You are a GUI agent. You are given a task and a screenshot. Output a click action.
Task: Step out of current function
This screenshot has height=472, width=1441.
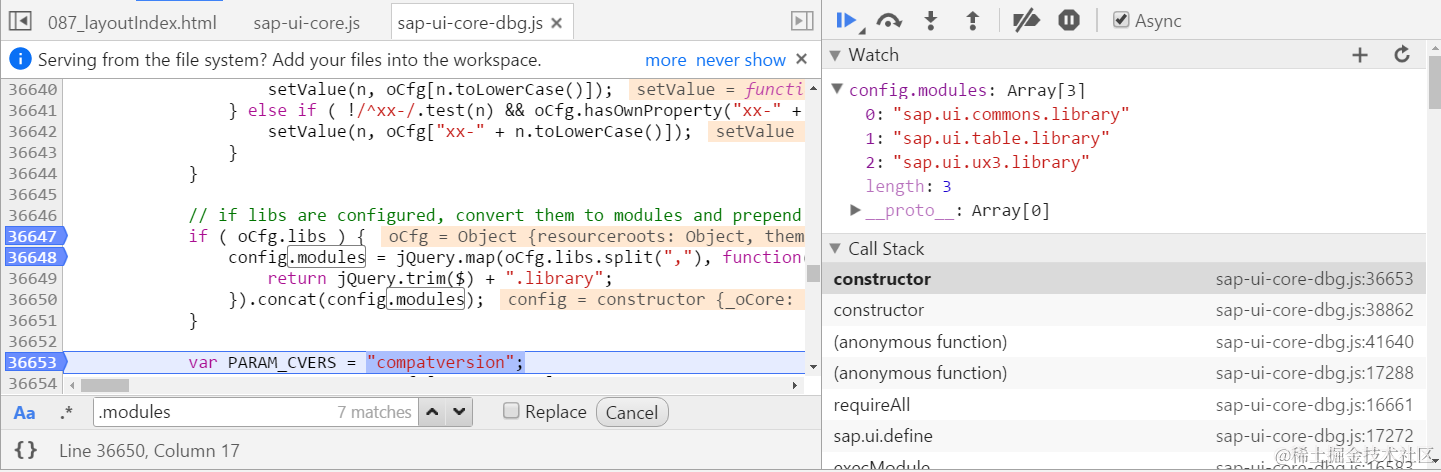coord(971,20)
